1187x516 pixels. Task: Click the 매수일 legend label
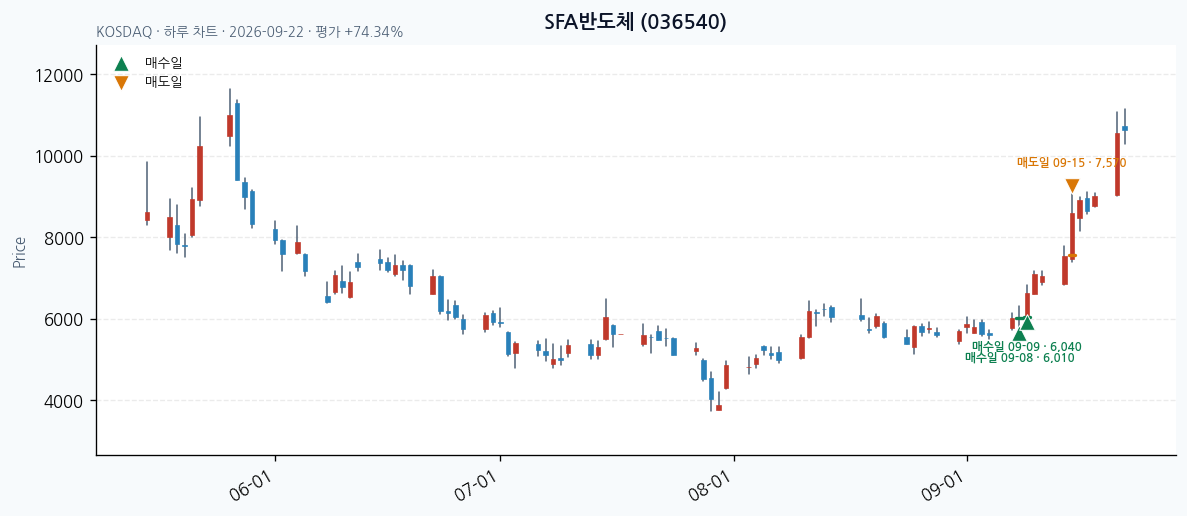coord(164,64)
